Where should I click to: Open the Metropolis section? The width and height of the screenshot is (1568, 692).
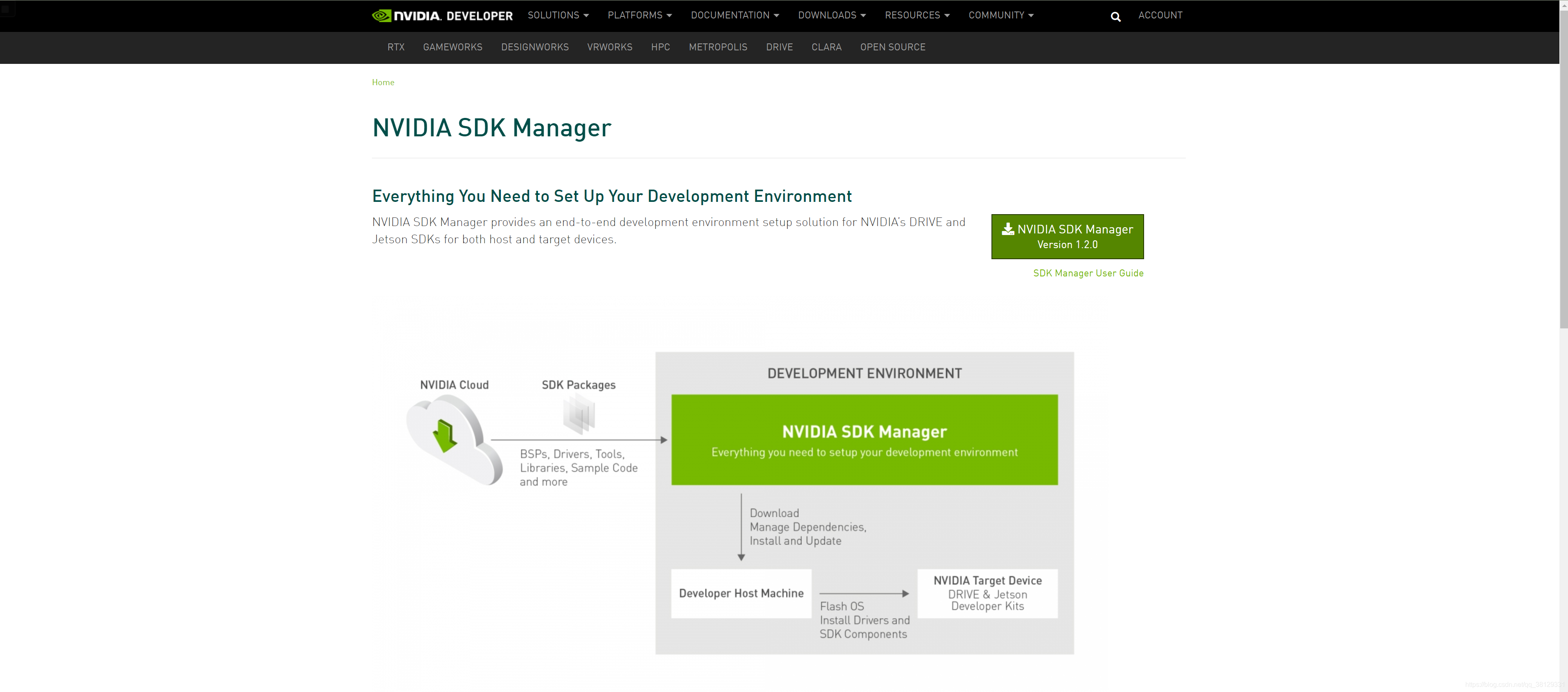point(718,47)
